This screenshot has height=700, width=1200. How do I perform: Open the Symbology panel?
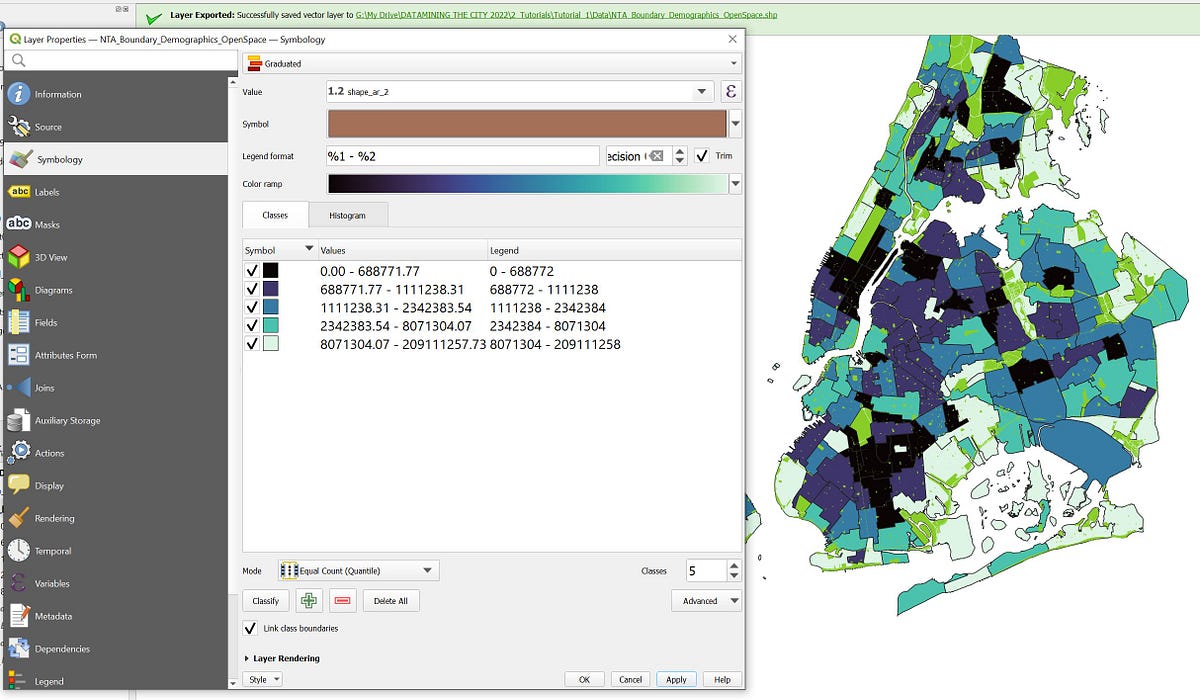coord(60,158)
